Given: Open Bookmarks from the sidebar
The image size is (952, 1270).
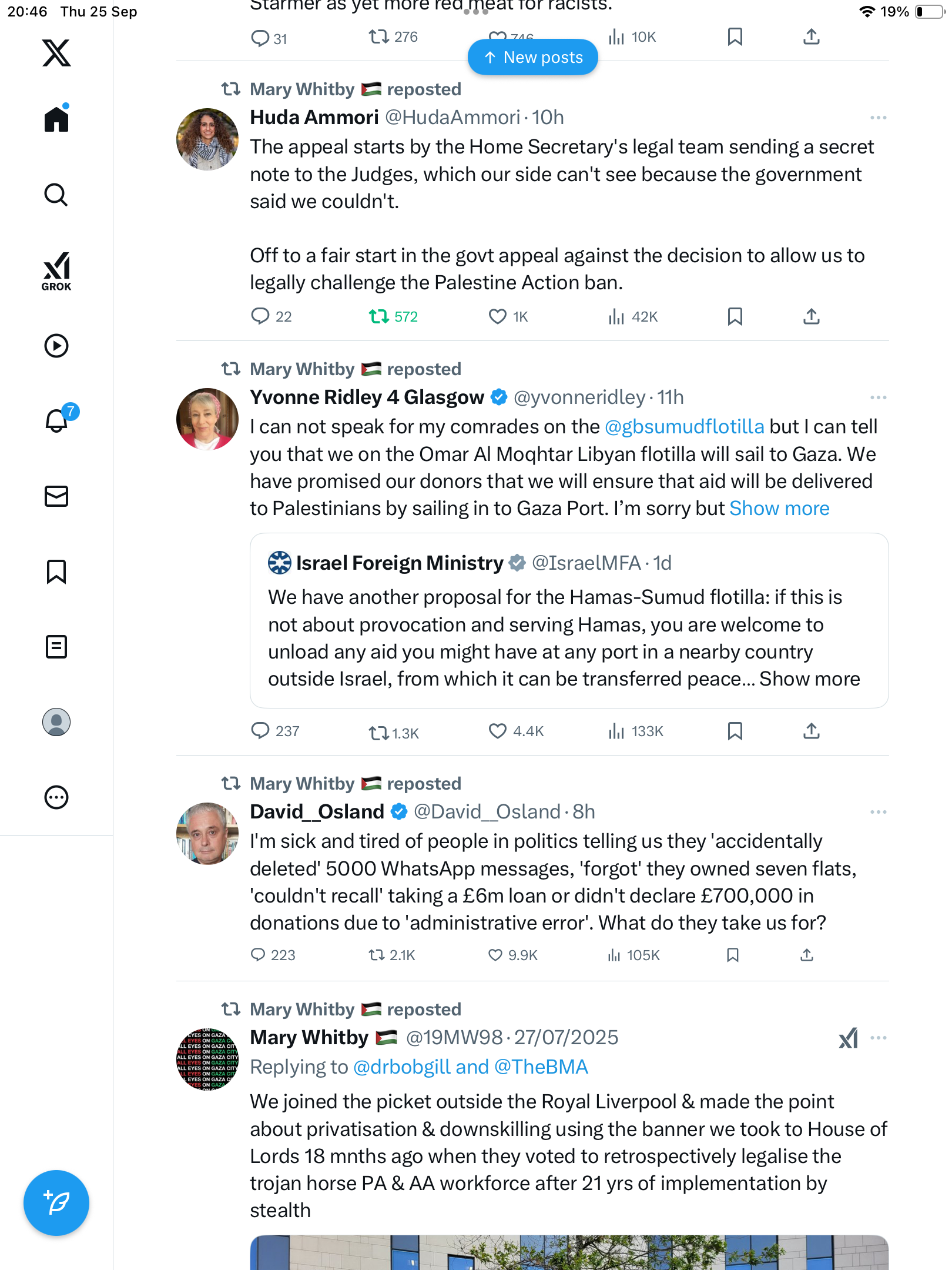Looking at the screenshot, I should tap(56, 571).
